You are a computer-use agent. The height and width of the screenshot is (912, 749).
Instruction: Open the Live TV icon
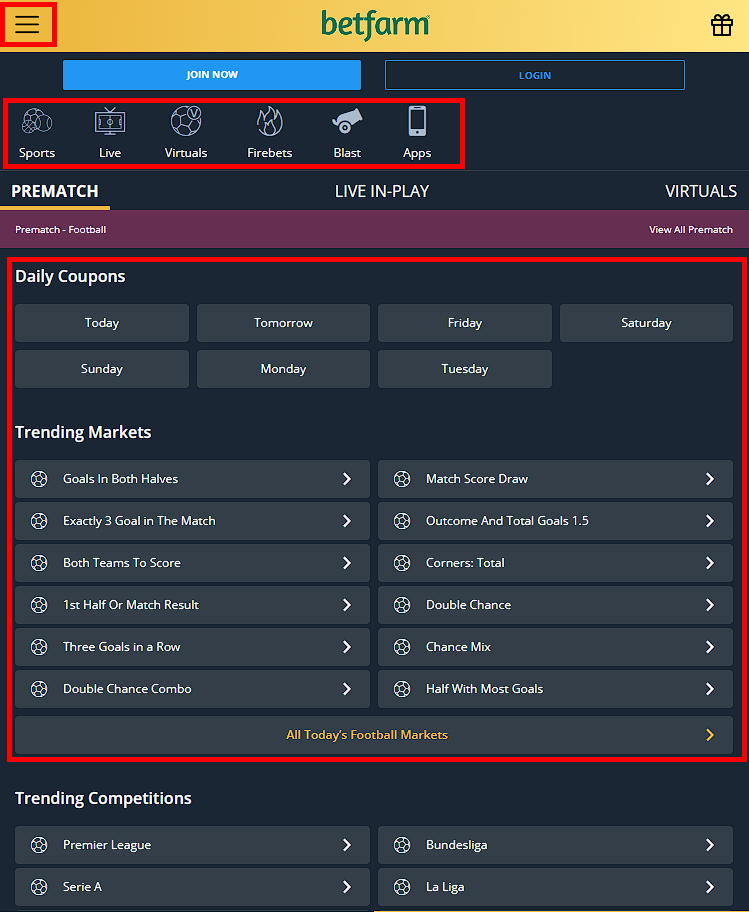tap(110, 122)
